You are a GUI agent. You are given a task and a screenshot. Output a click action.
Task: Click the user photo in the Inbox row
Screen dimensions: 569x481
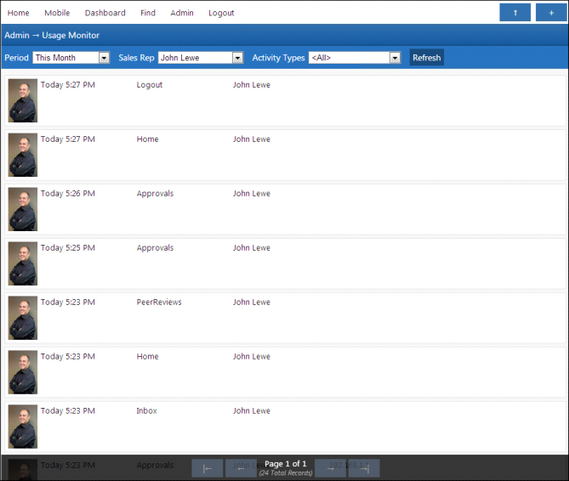coord(23,427)
